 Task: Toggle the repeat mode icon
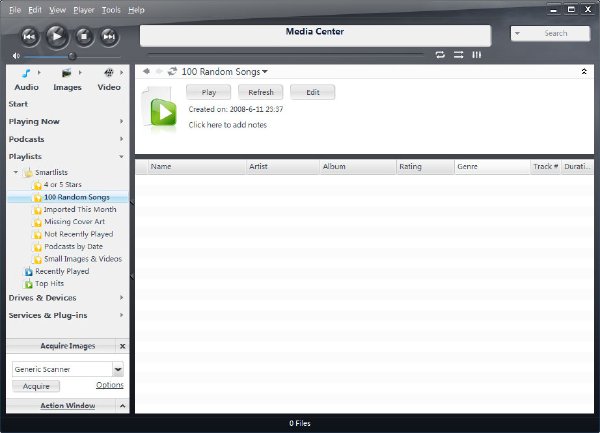pos(440,55)
